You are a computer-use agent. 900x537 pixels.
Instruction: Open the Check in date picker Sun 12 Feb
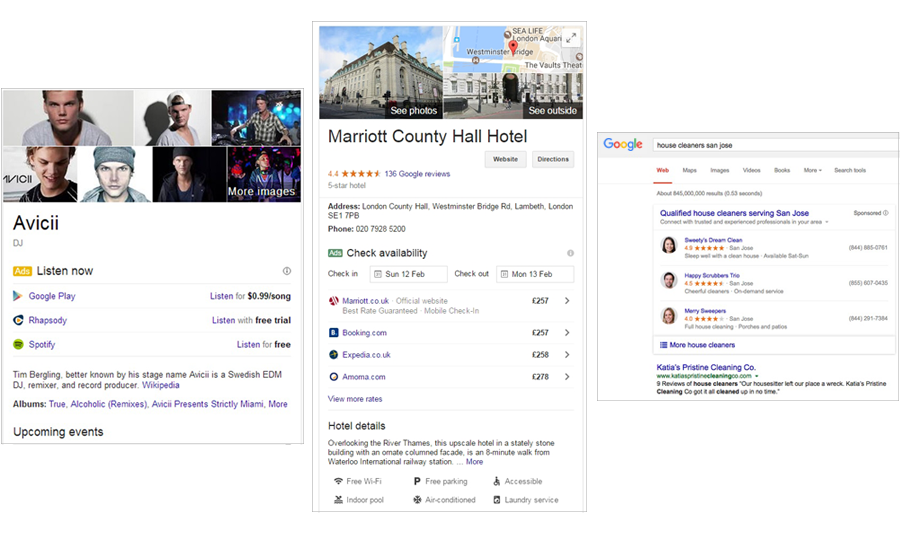[409, 274]
